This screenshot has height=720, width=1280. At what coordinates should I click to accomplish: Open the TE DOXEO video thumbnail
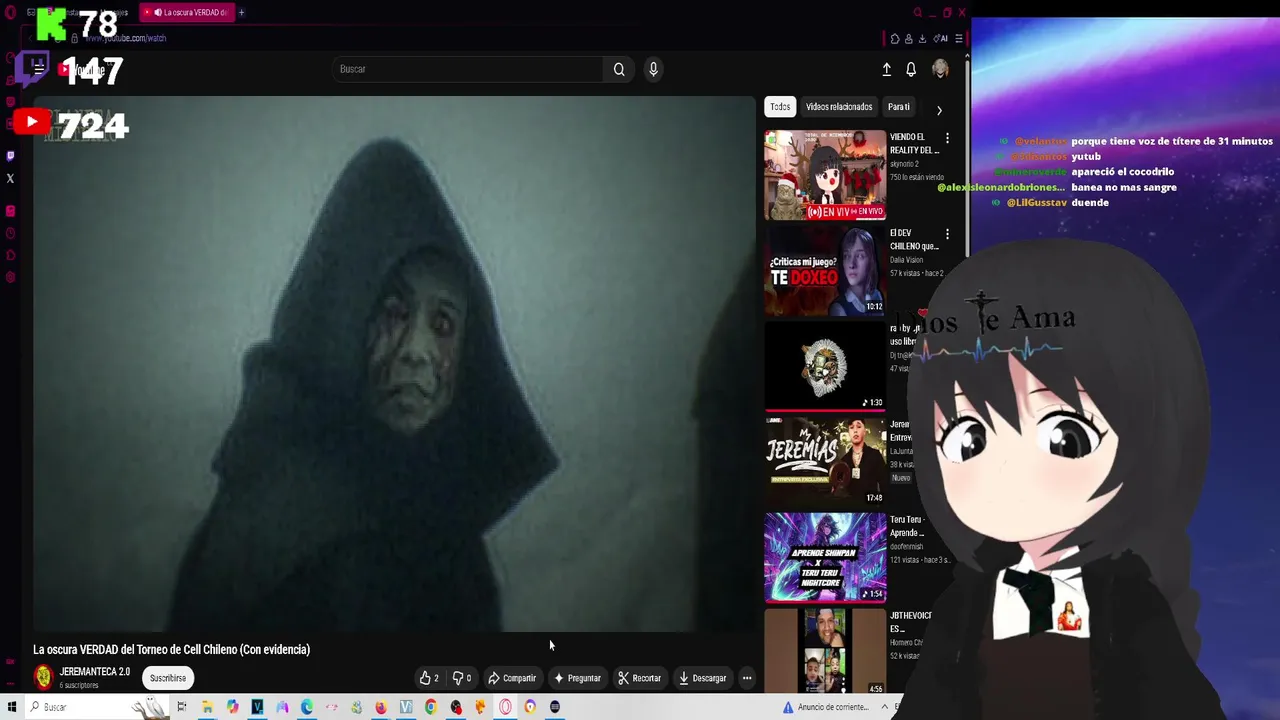[x=825, y=271]
